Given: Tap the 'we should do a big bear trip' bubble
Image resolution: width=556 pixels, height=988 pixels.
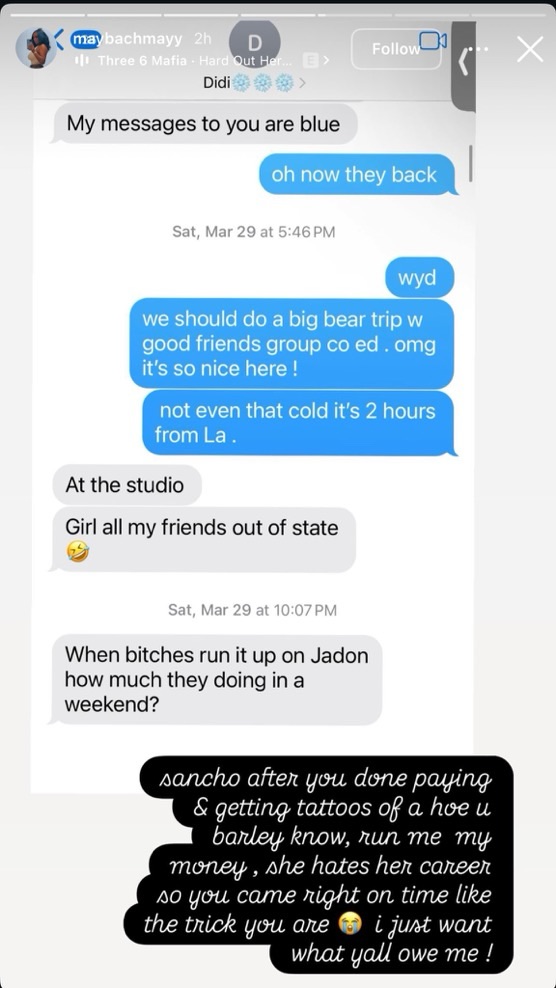Looking at the screenshot, I should click(292, 343).
